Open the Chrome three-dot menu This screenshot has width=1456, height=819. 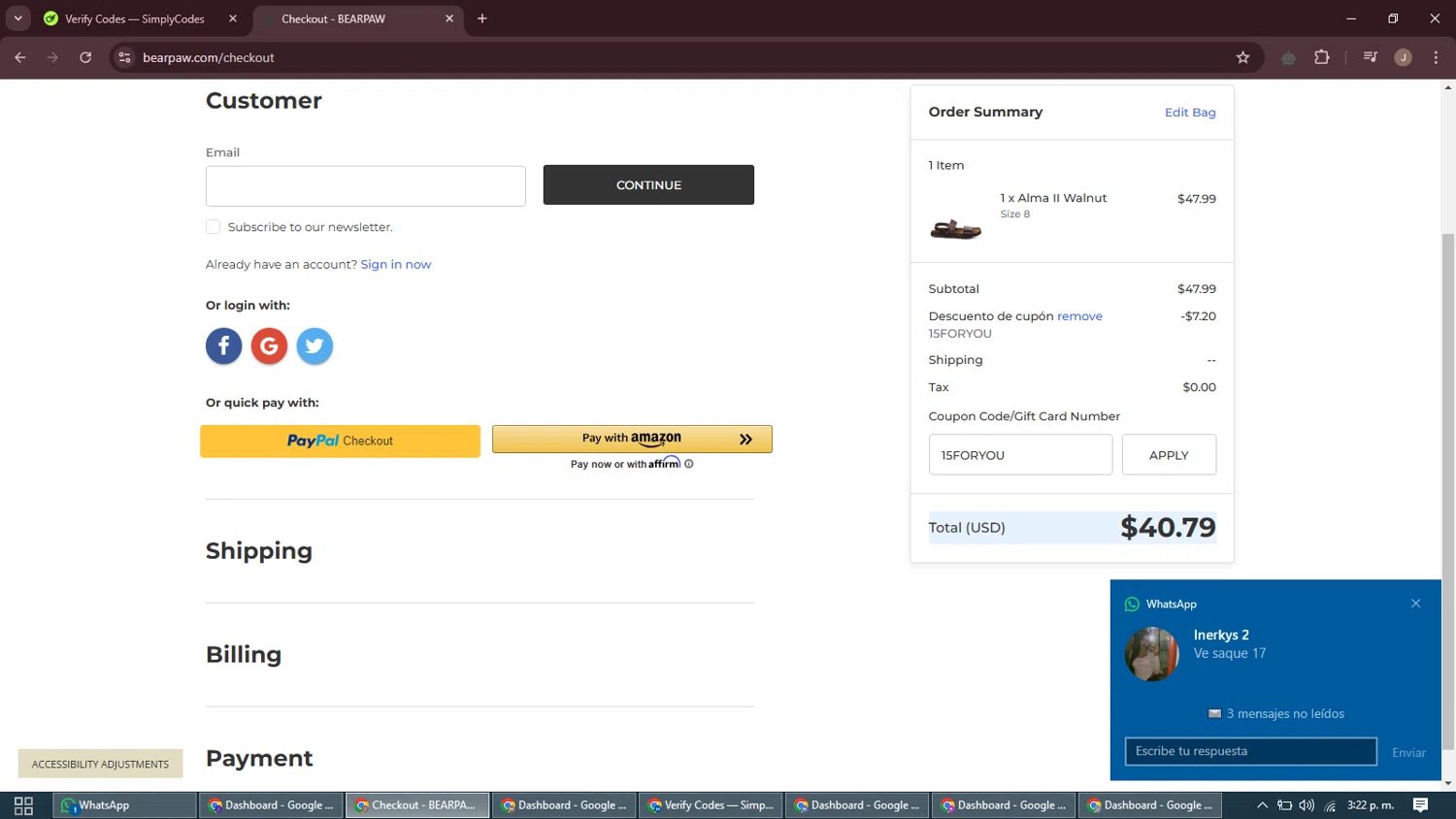(x=1436, y=57)
